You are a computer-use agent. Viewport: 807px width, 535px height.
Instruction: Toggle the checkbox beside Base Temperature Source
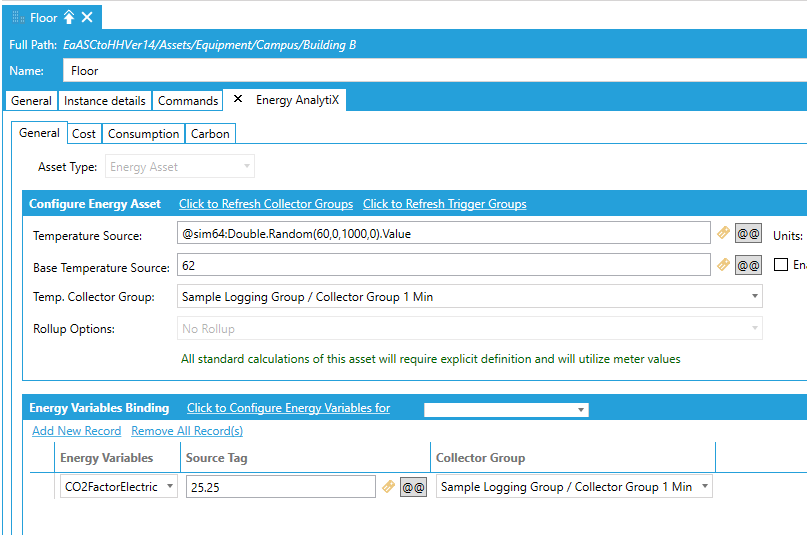781,264
